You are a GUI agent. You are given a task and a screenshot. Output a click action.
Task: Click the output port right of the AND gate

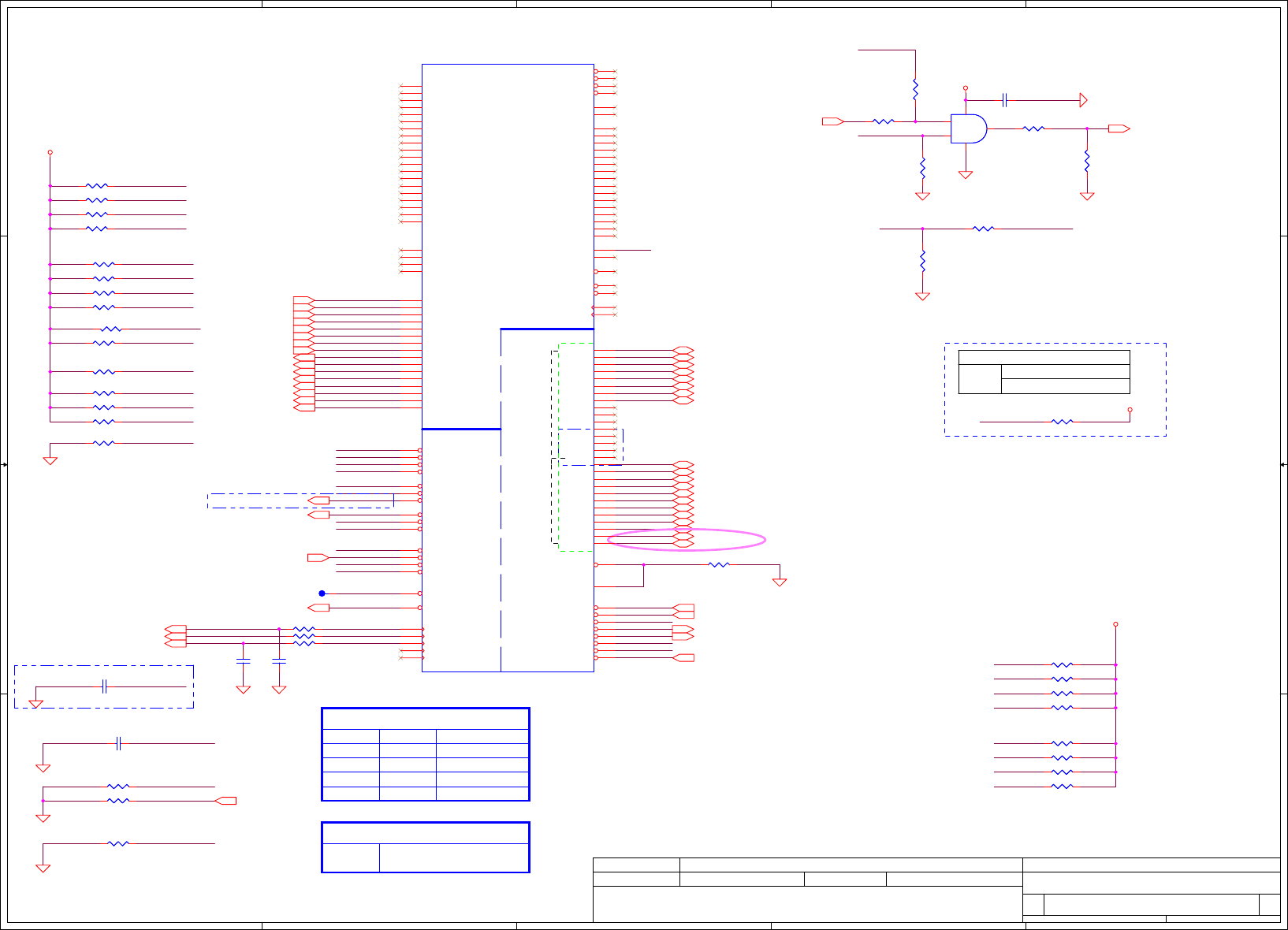[1119, 128]
